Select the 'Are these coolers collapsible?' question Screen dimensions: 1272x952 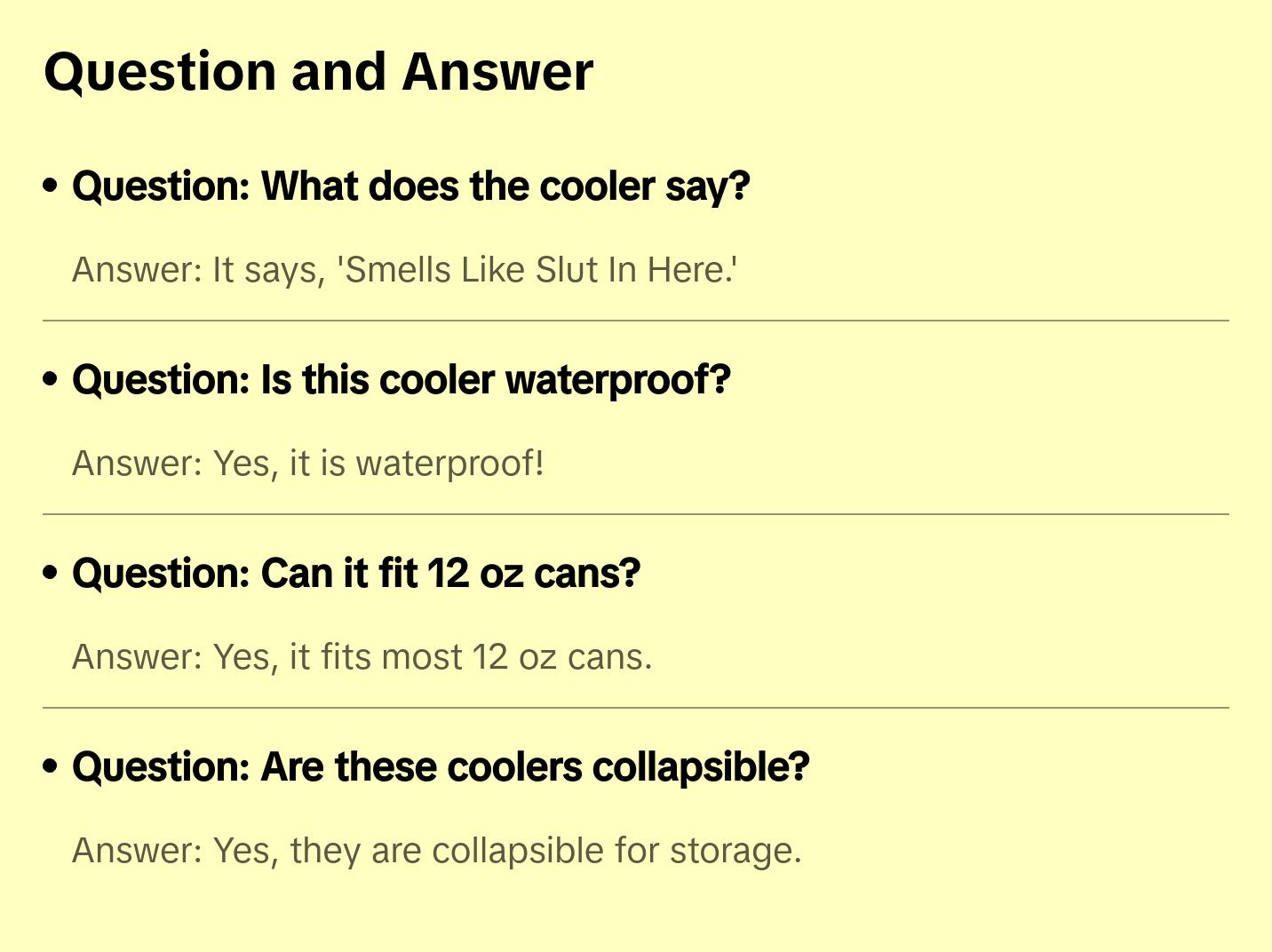[x=441, y=767]
